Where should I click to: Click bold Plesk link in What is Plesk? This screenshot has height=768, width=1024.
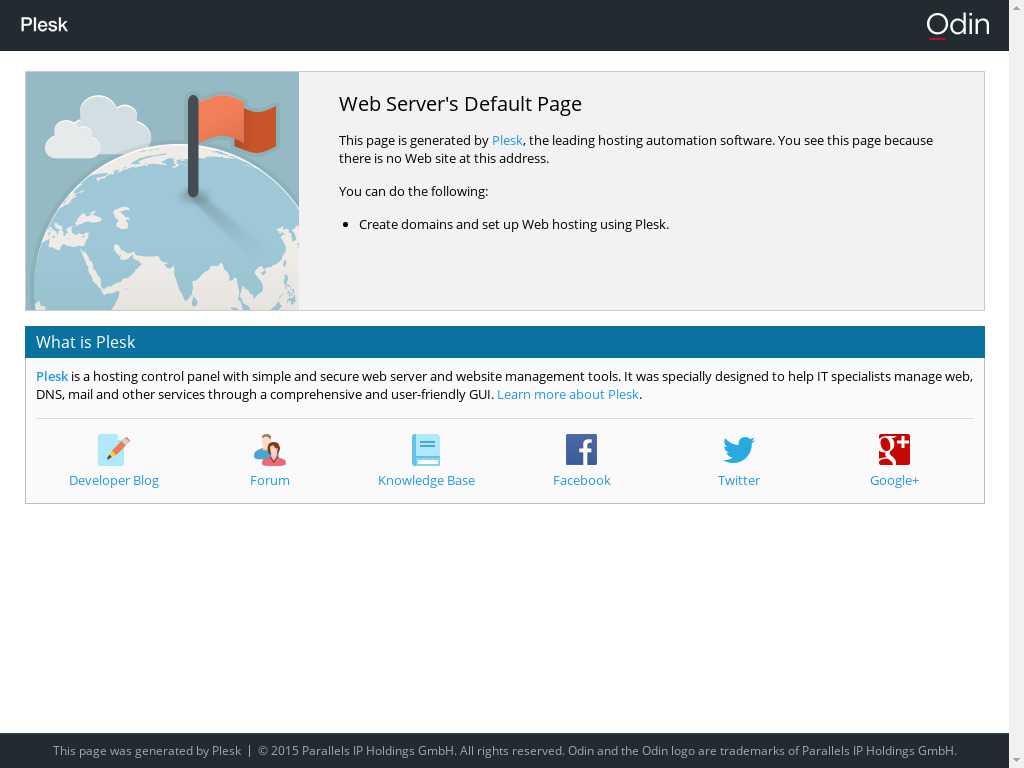tap(52, 376)
